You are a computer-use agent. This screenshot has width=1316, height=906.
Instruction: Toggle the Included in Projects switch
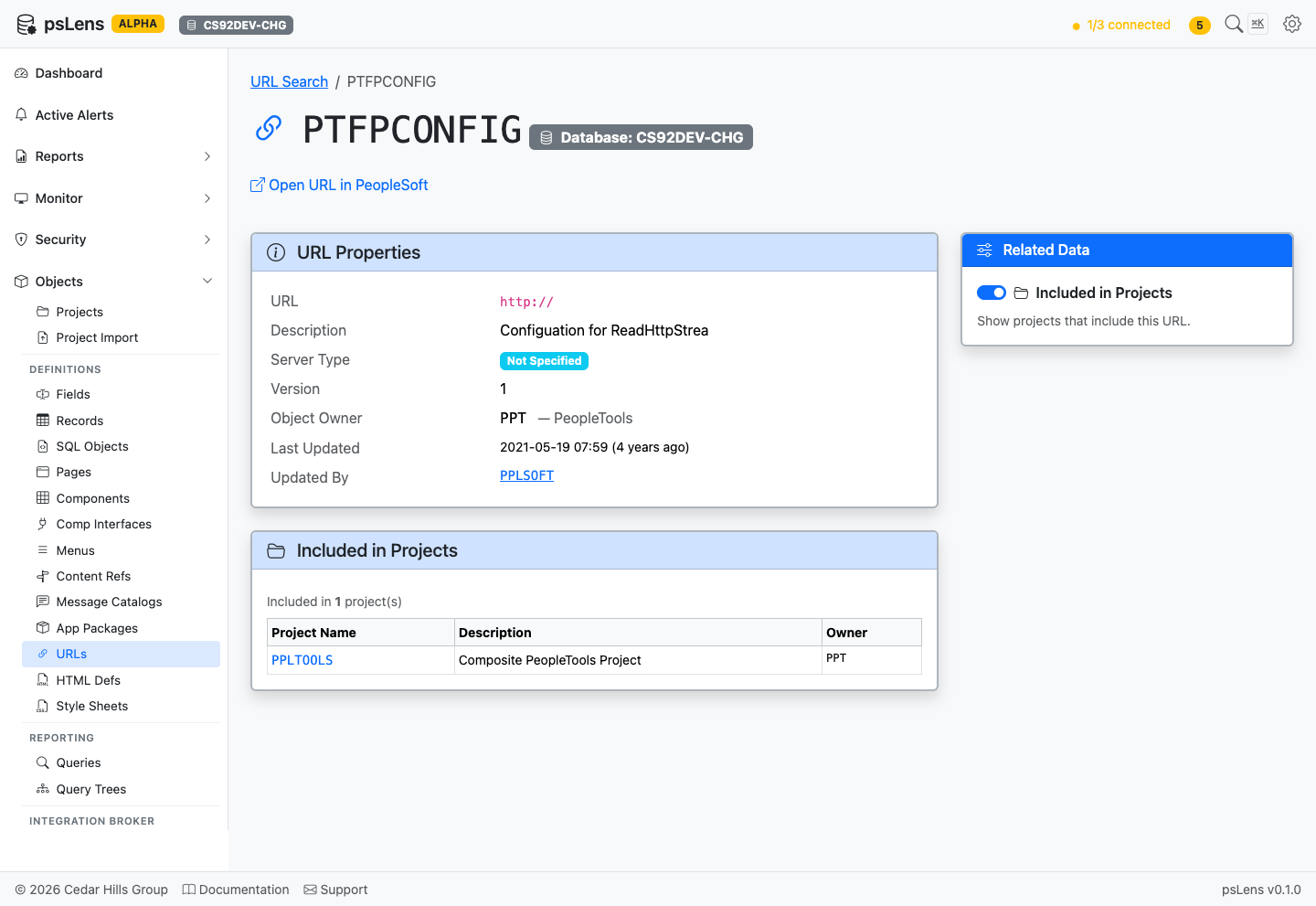pos(992,293)
